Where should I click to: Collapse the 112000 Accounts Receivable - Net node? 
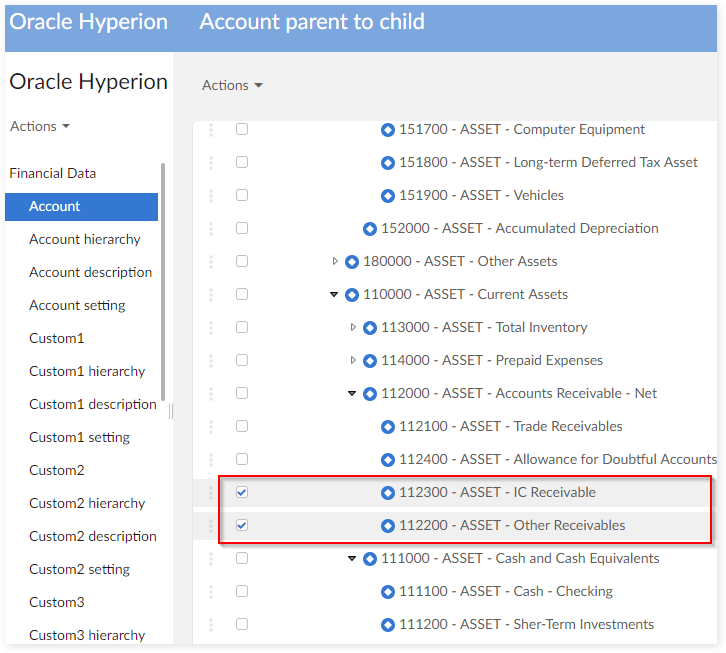click(x=352, y=394)
